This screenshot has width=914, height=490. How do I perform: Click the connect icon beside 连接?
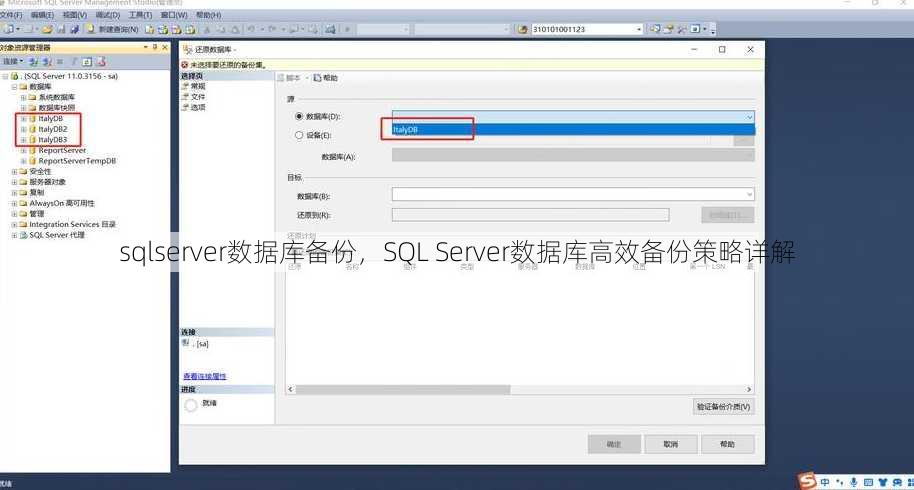[33, 61]
